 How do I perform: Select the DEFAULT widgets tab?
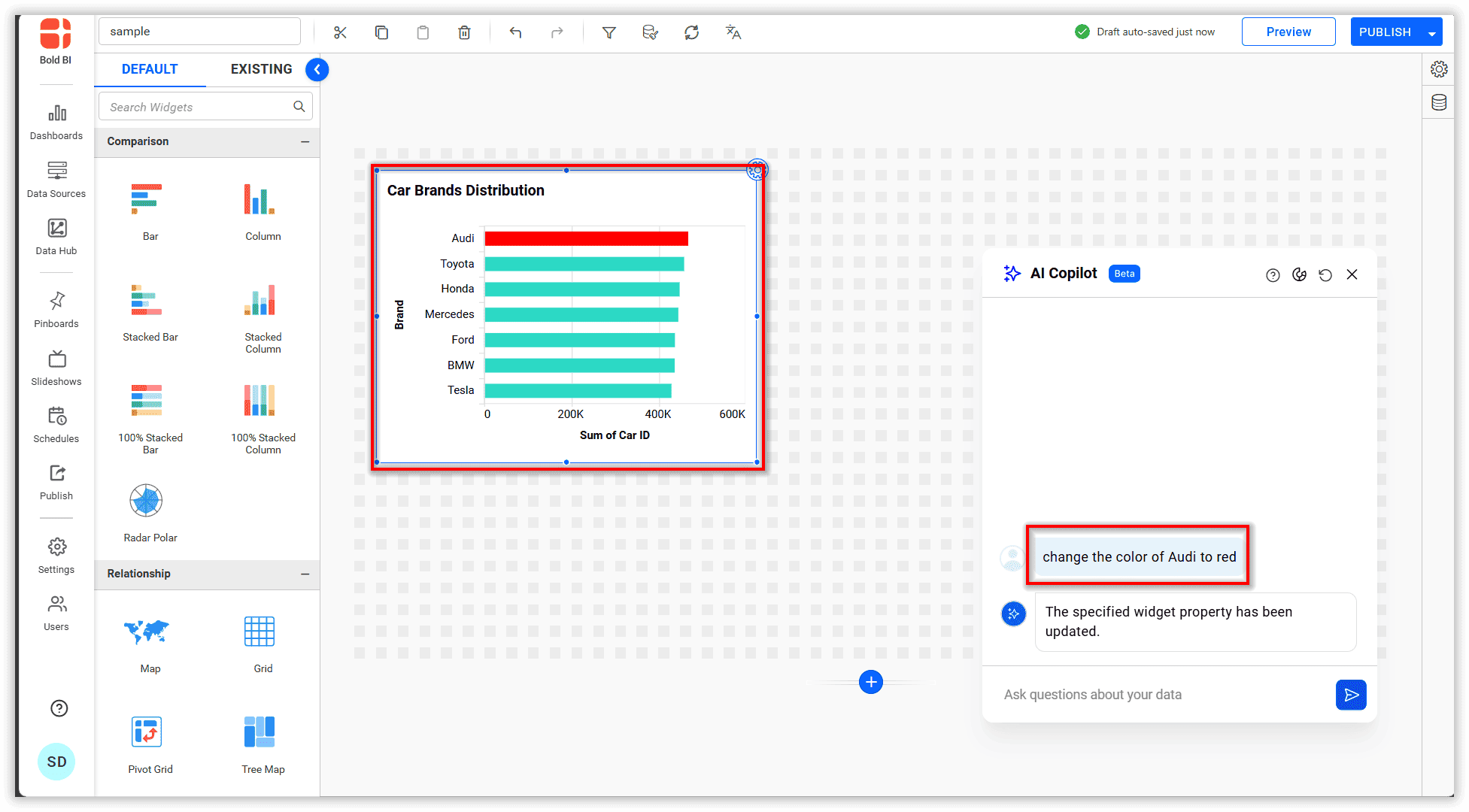click(150, 68)
